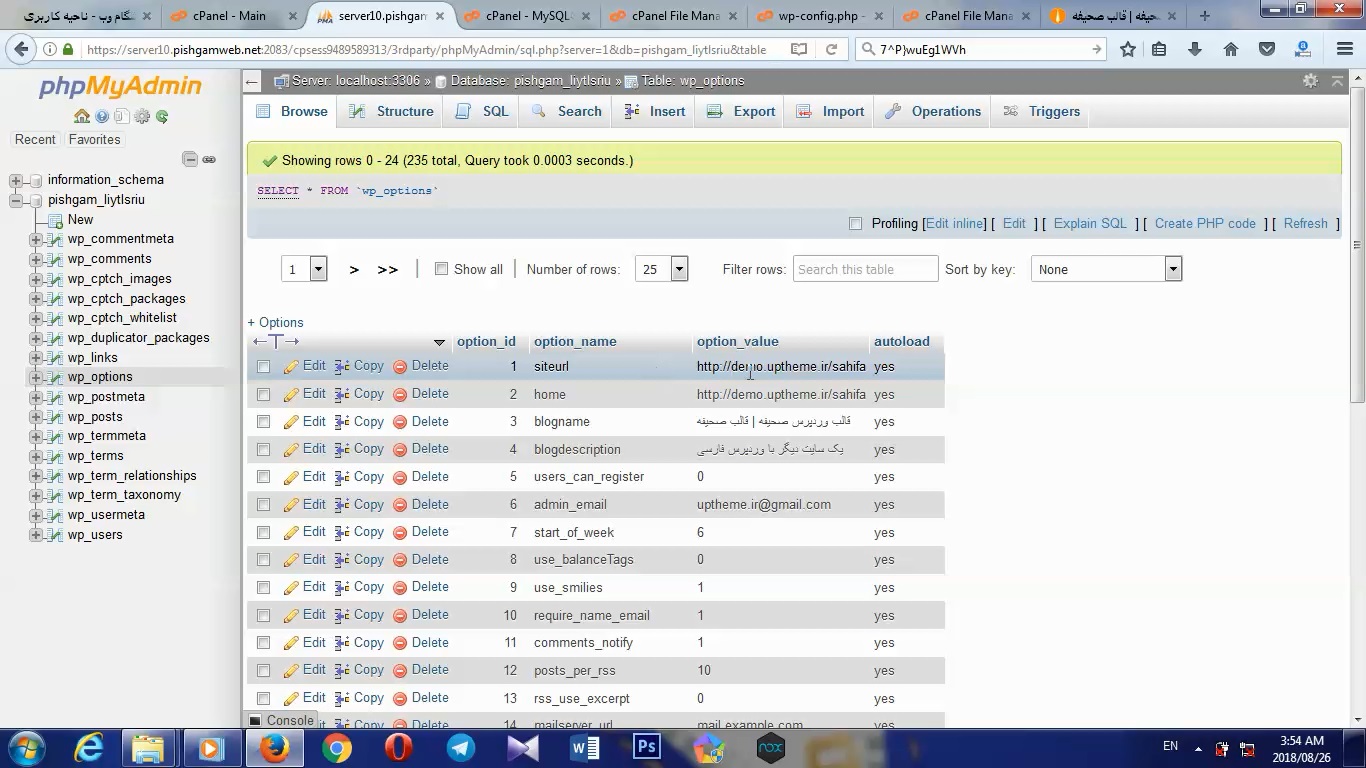The image size is (1366, 768).
Task: Open navigation panel settings gear
Action: [x=142, y=116]
